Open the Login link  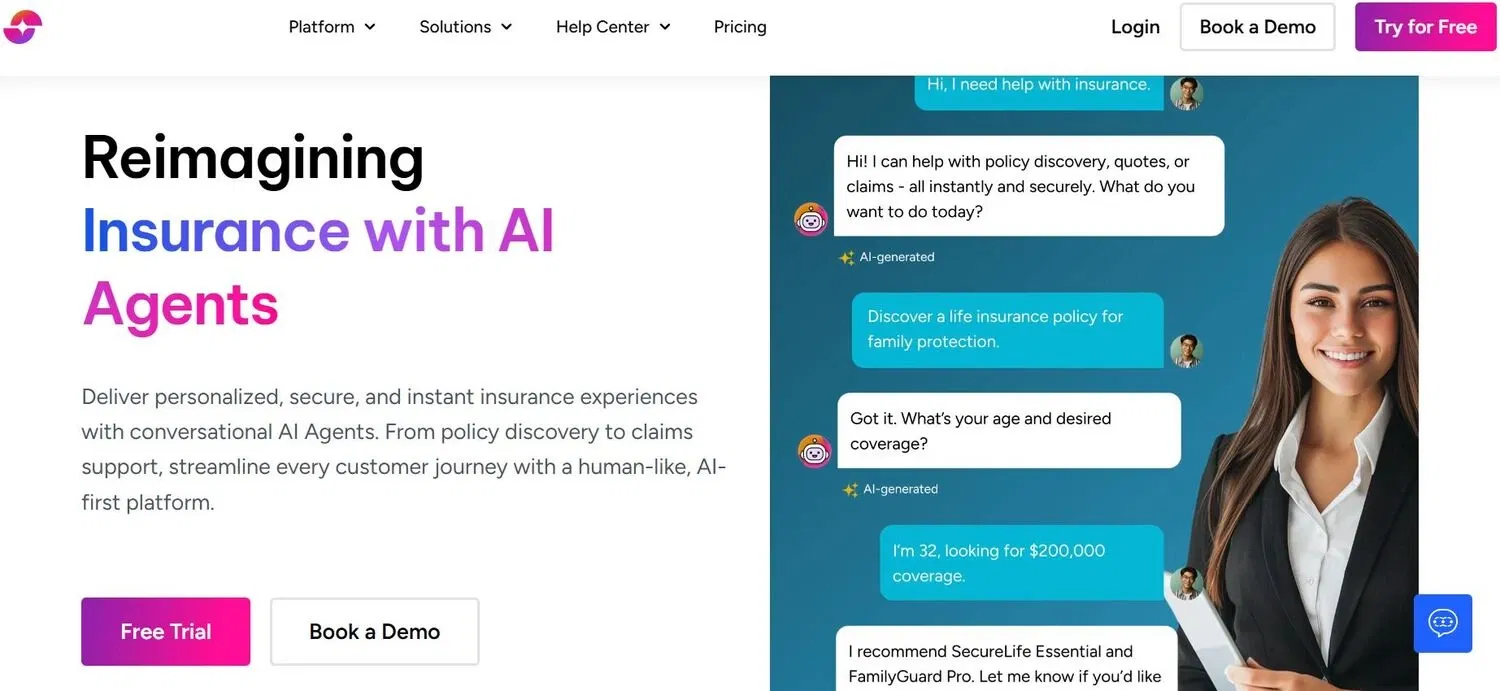[x=1135, y=27]
